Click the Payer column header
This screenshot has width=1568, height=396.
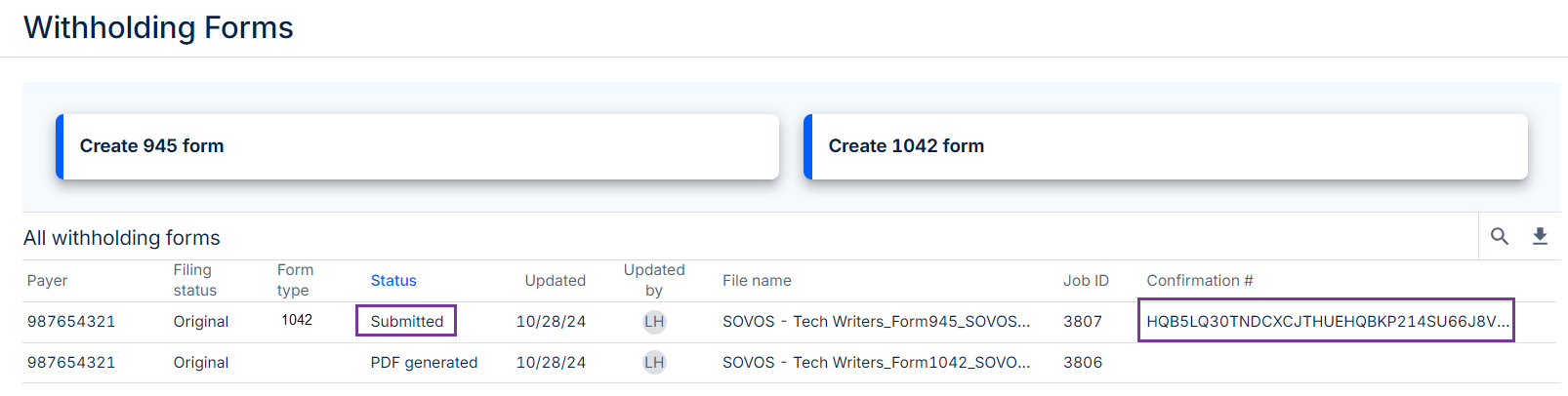tap(47, 281)
